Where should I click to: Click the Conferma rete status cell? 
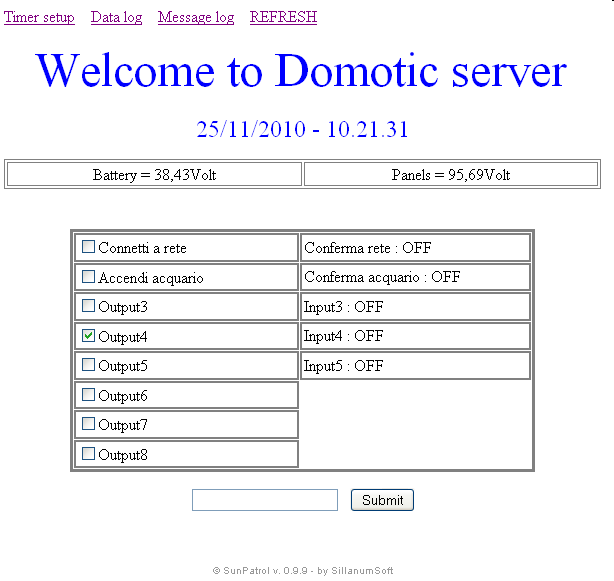tap(415, 248)
